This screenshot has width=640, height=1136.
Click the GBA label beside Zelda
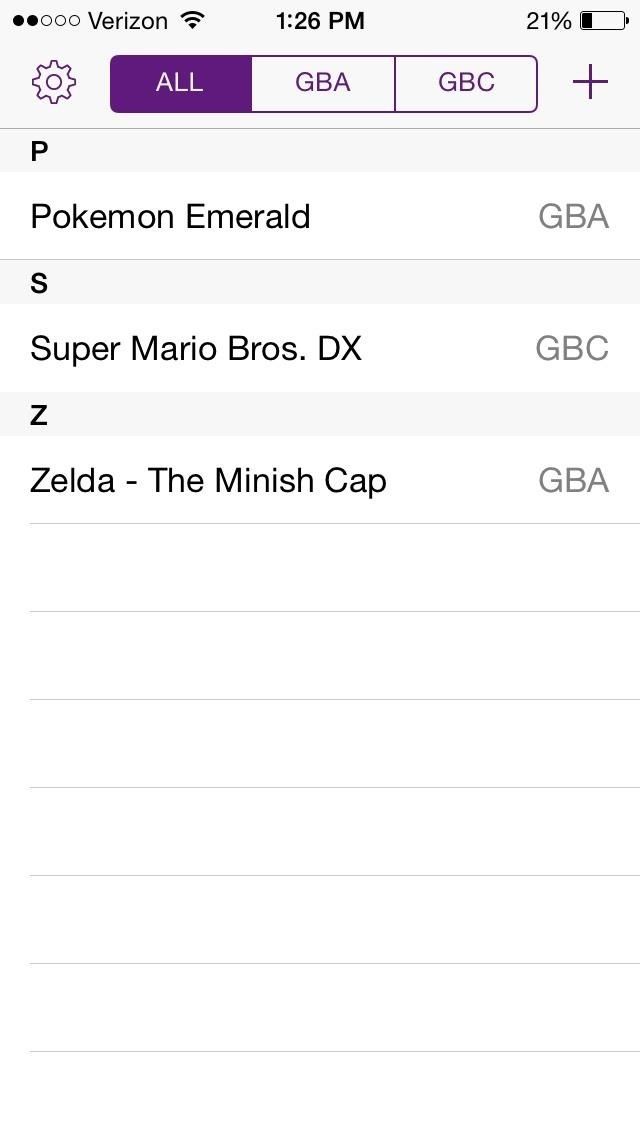tap(573, 480)
